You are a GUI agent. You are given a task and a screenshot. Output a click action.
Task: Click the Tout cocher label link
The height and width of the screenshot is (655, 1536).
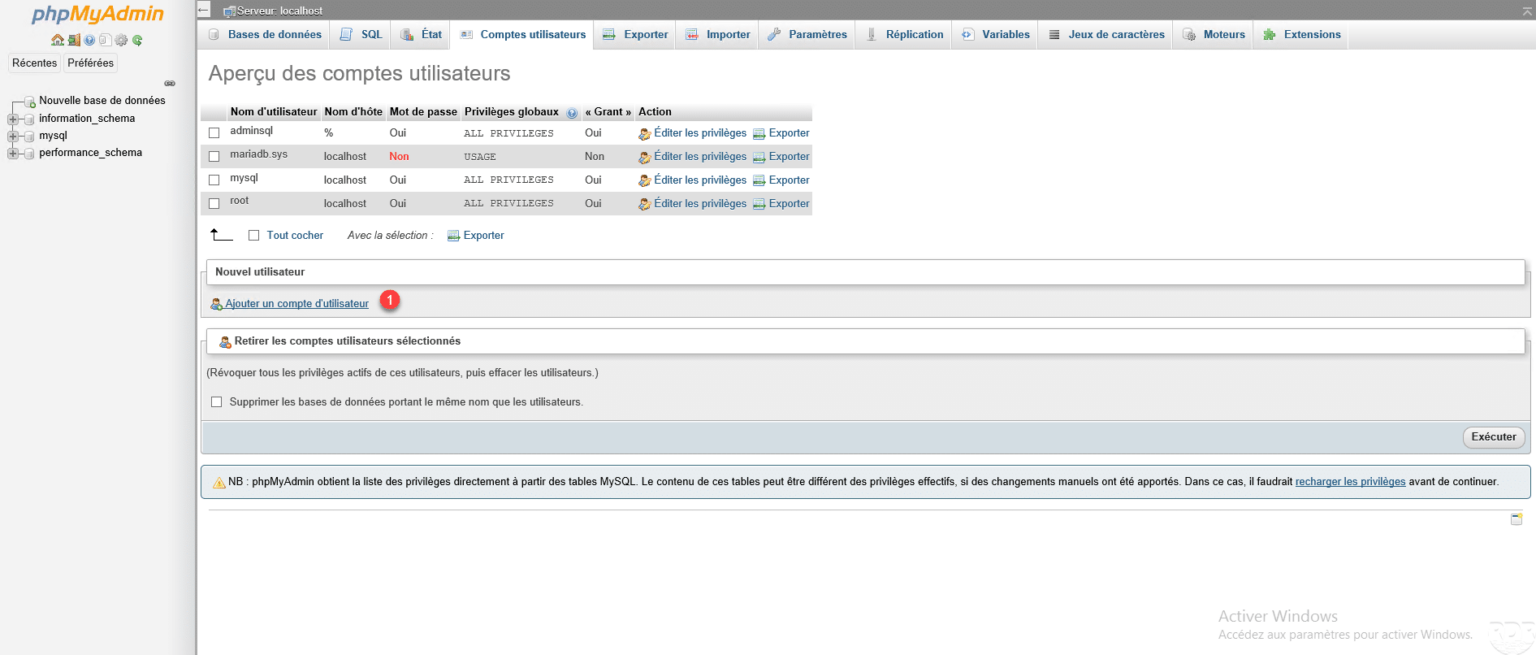pos(295,236)
